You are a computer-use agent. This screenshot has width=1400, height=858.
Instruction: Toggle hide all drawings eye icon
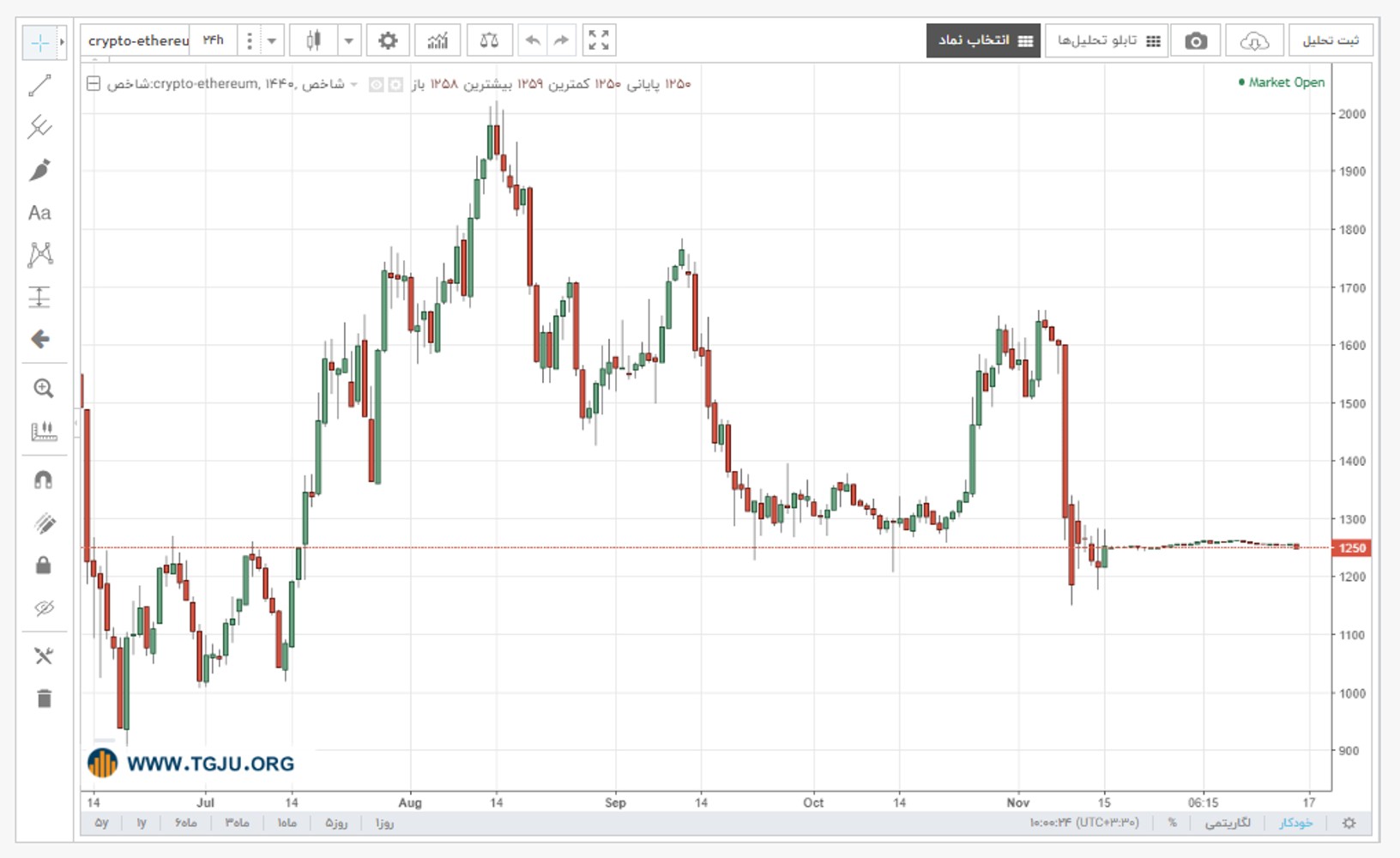(43, 608)
